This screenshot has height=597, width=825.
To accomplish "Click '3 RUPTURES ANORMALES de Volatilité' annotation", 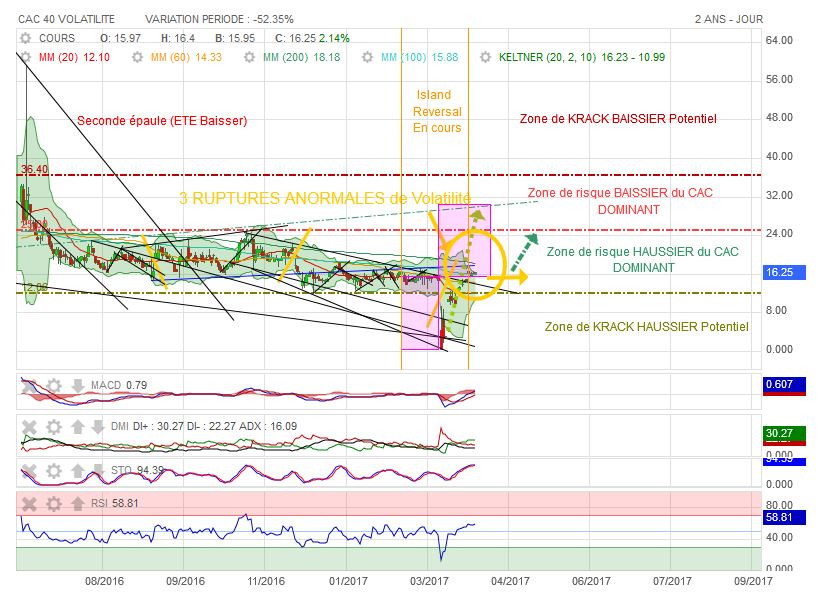I will click(x=325, y=198).
